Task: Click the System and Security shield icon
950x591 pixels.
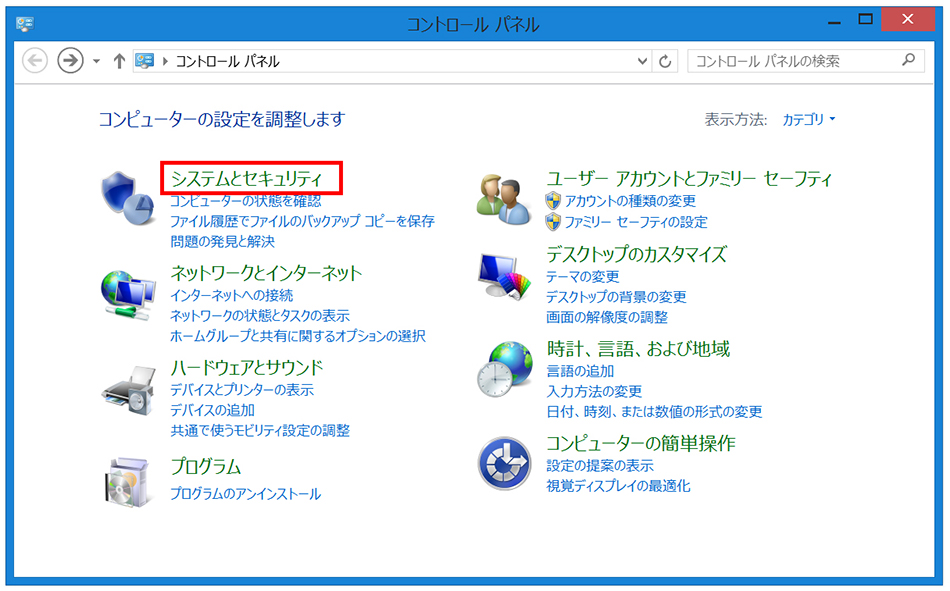Action: click(128, 198)
